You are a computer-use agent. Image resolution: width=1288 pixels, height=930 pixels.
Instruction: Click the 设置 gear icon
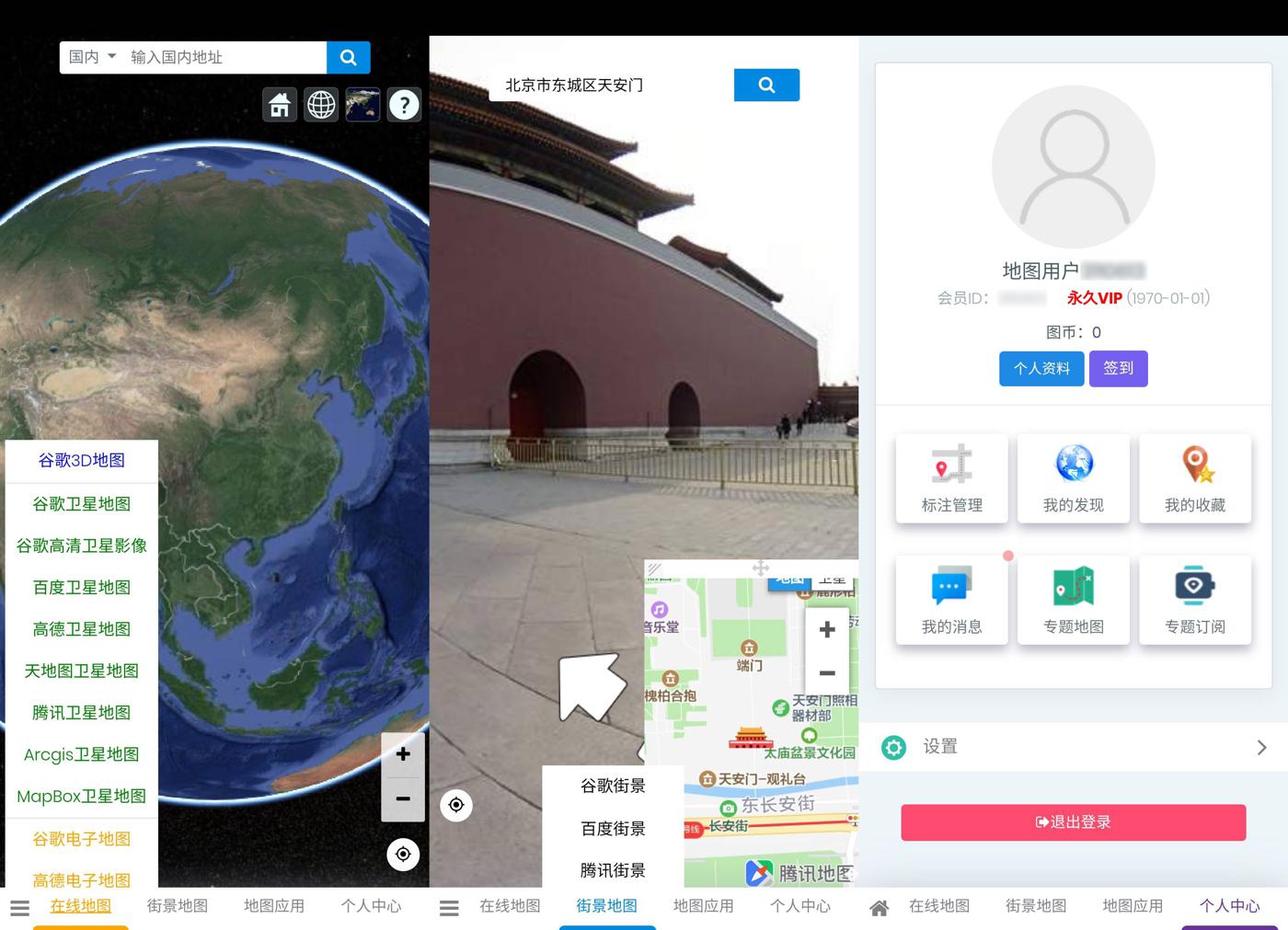pos(892,748)
